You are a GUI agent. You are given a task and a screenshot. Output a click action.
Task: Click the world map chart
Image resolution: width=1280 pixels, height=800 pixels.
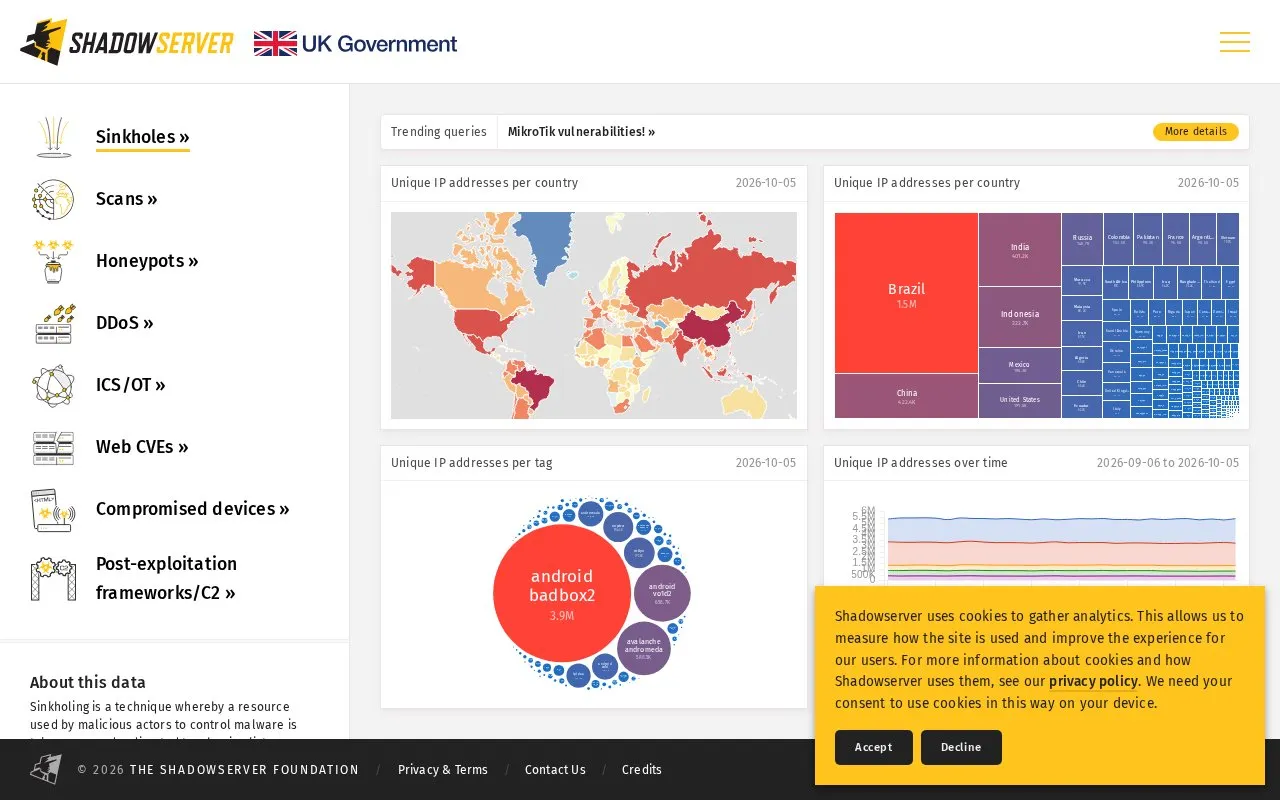(x=594, y=315)
